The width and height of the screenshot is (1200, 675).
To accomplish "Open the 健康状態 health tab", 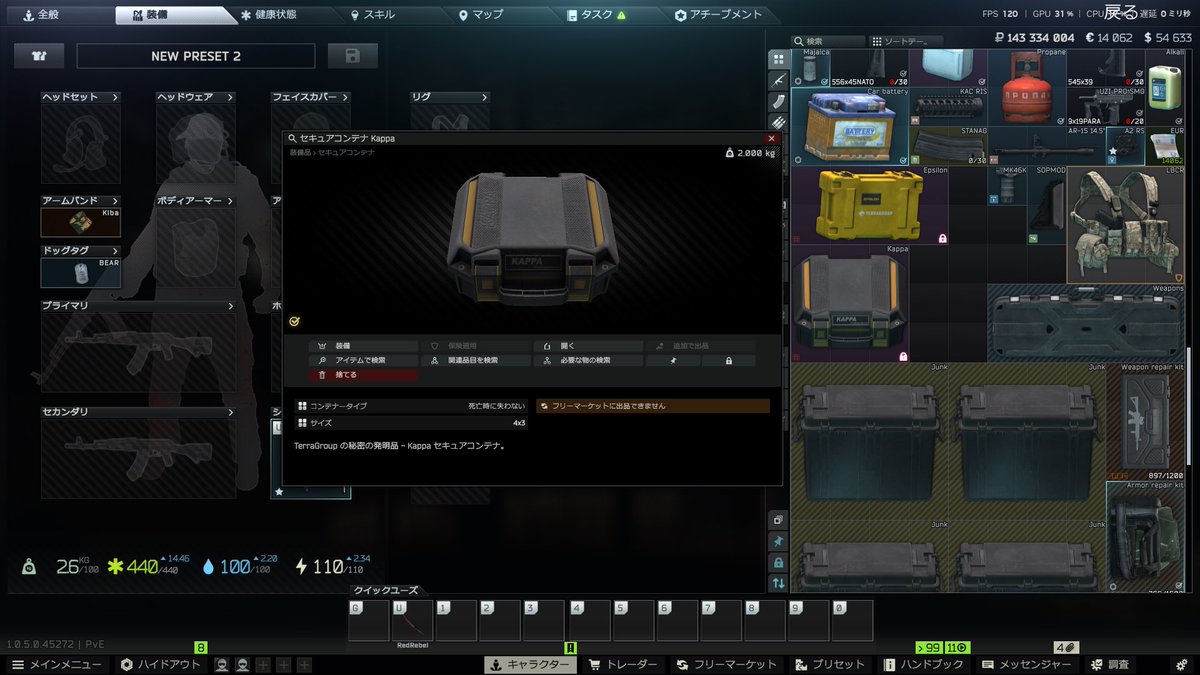I will [x=287, y=15].
